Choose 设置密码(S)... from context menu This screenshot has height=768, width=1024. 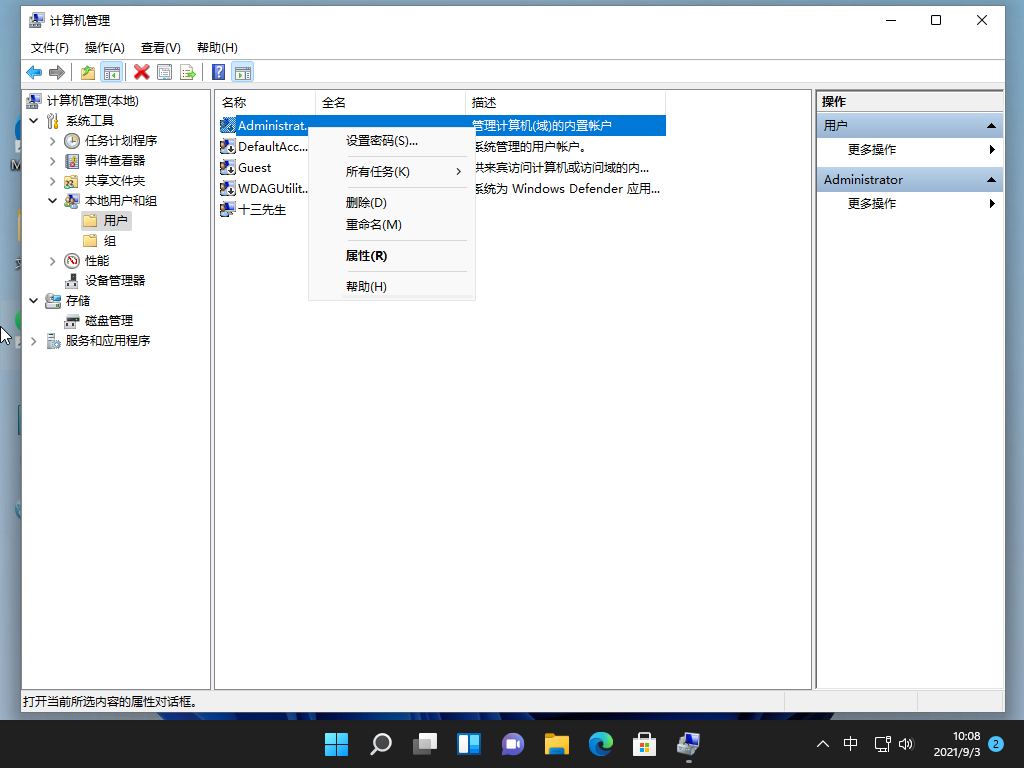381,141
